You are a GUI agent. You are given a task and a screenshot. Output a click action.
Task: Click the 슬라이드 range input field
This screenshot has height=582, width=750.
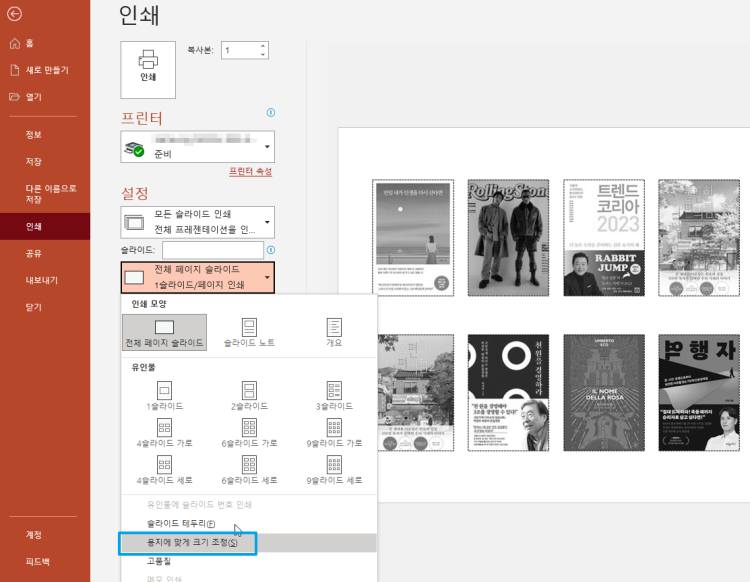(213, 250)
